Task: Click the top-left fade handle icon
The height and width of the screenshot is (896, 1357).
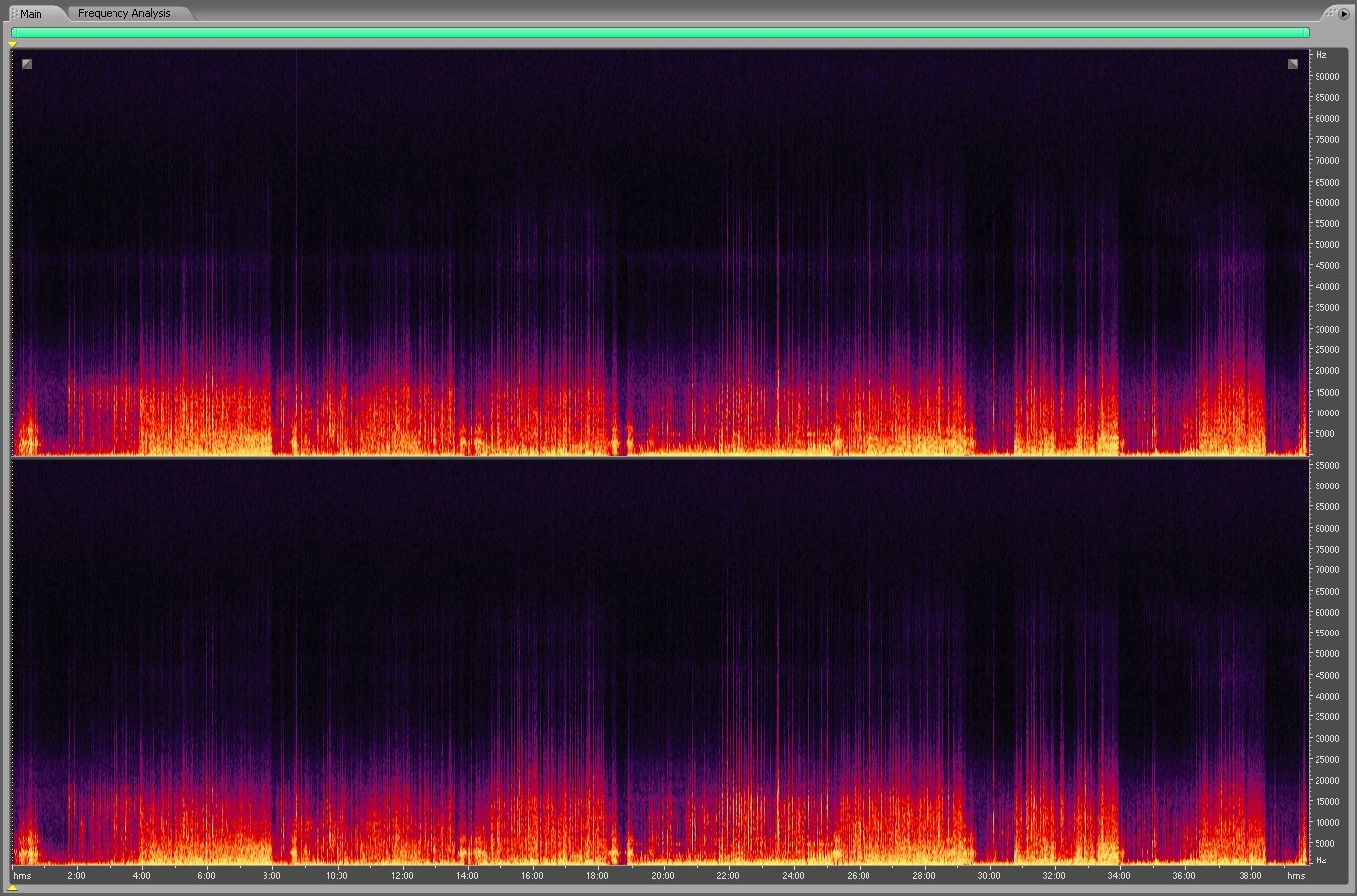Action: coord(27,64)
